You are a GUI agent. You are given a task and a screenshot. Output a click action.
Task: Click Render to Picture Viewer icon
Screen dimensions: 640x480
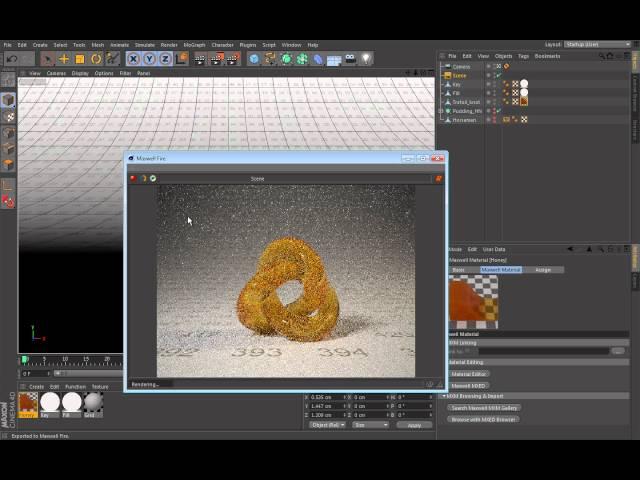[217, 60]
